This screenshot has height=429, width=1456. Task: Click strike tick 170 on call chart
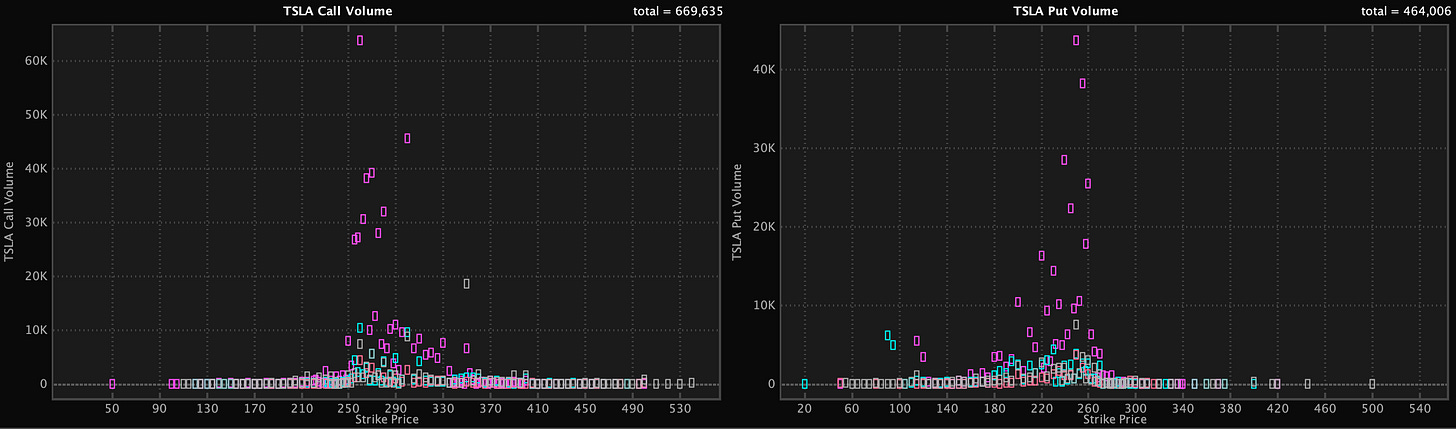tap(254, 409)
